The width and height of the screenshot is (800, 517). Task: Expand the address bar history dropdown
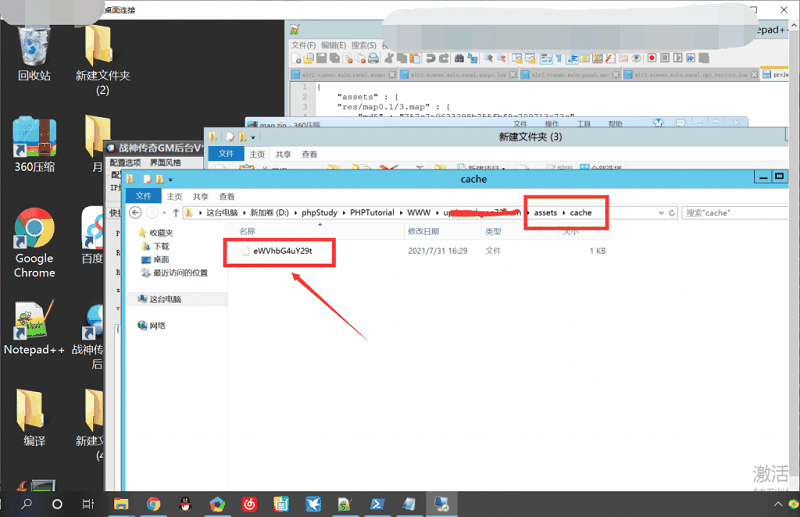tap(661, 213)
